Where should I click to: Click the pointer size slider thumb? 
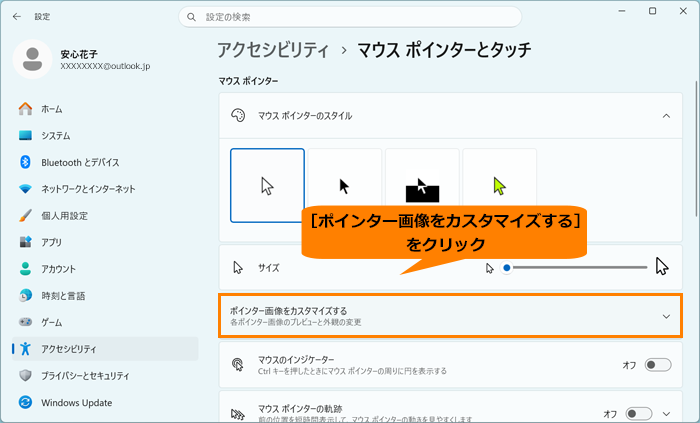[x=506, y=268]
